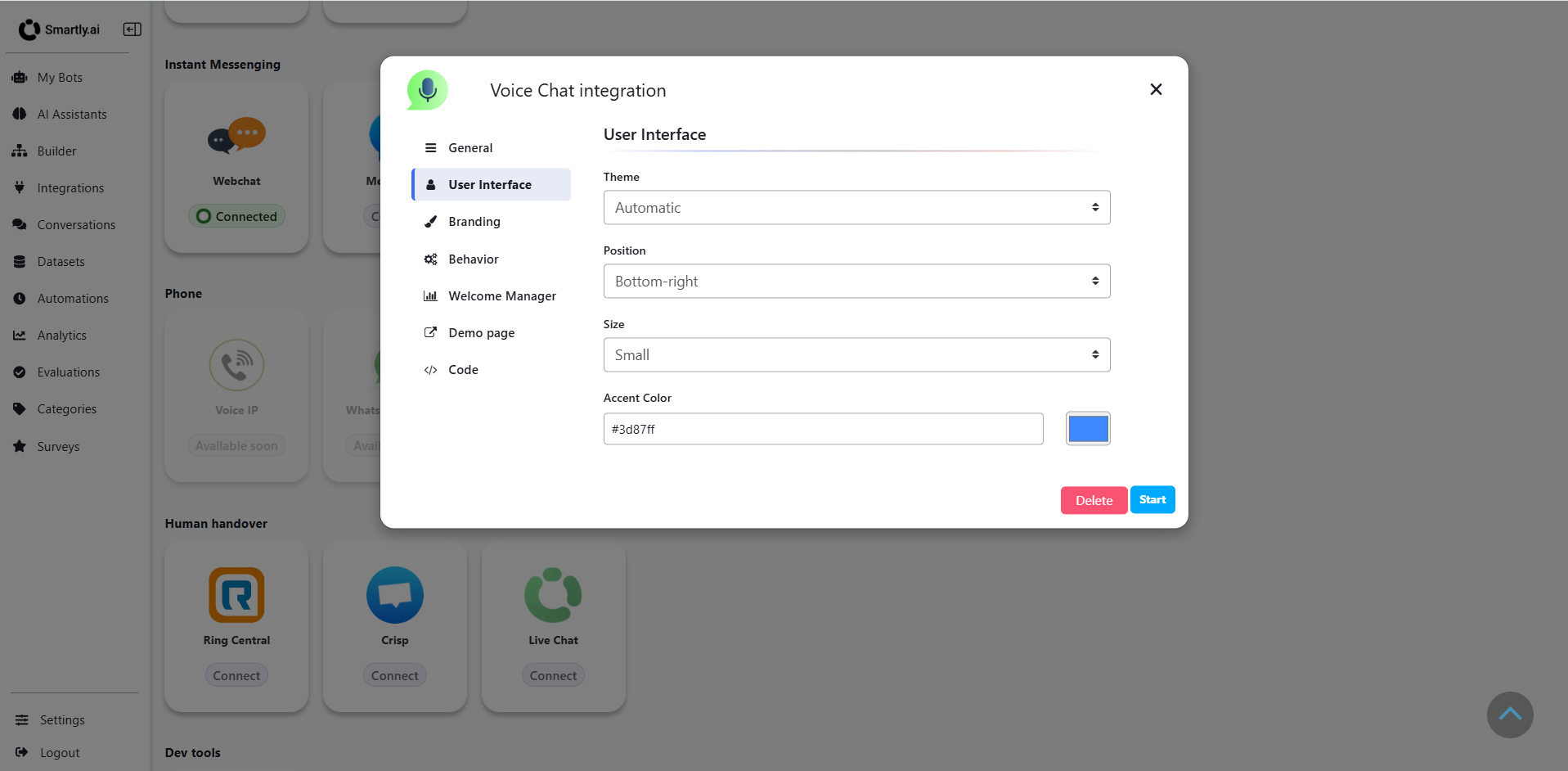Select the User Interface tab
This screenshot has width=1568, height=771.
tap(489, 184)
